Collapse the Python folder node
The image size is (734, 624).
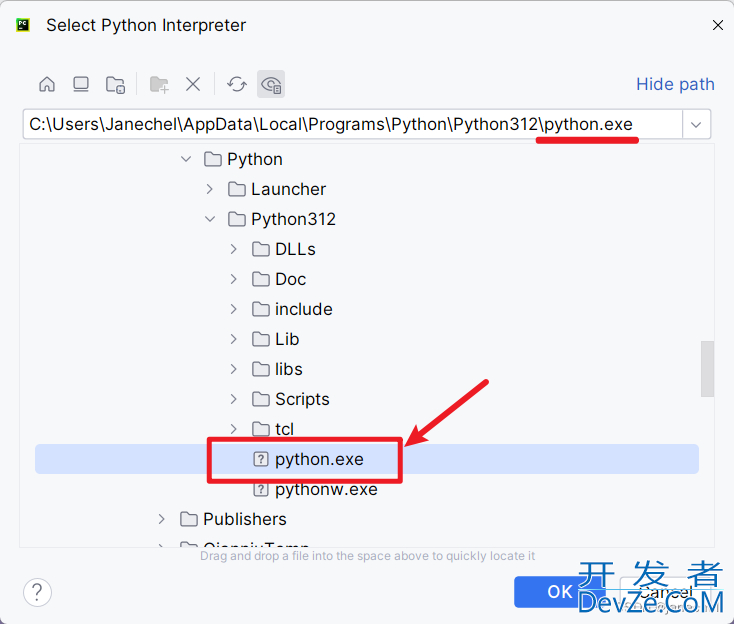click(186, 159)
